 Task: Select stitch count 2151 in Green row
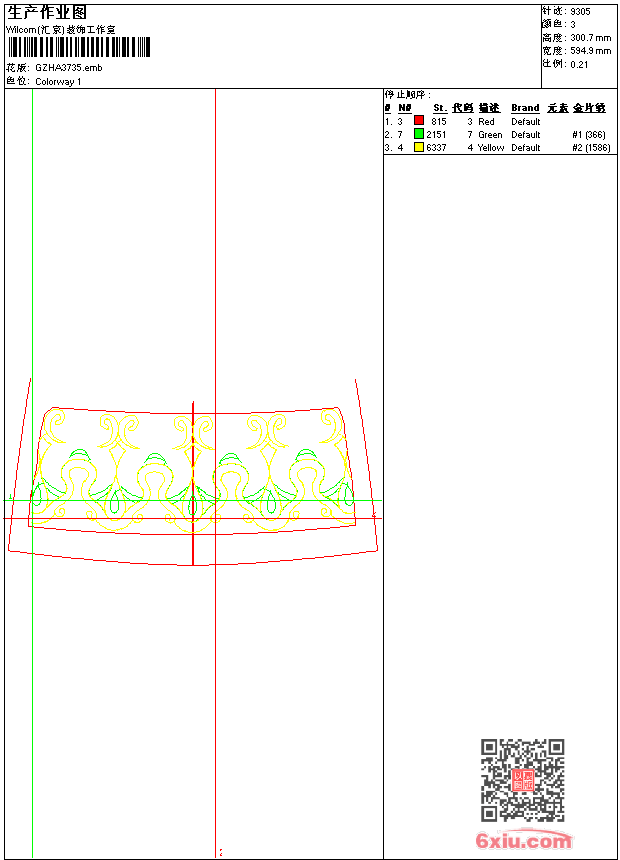coord(436,135)
